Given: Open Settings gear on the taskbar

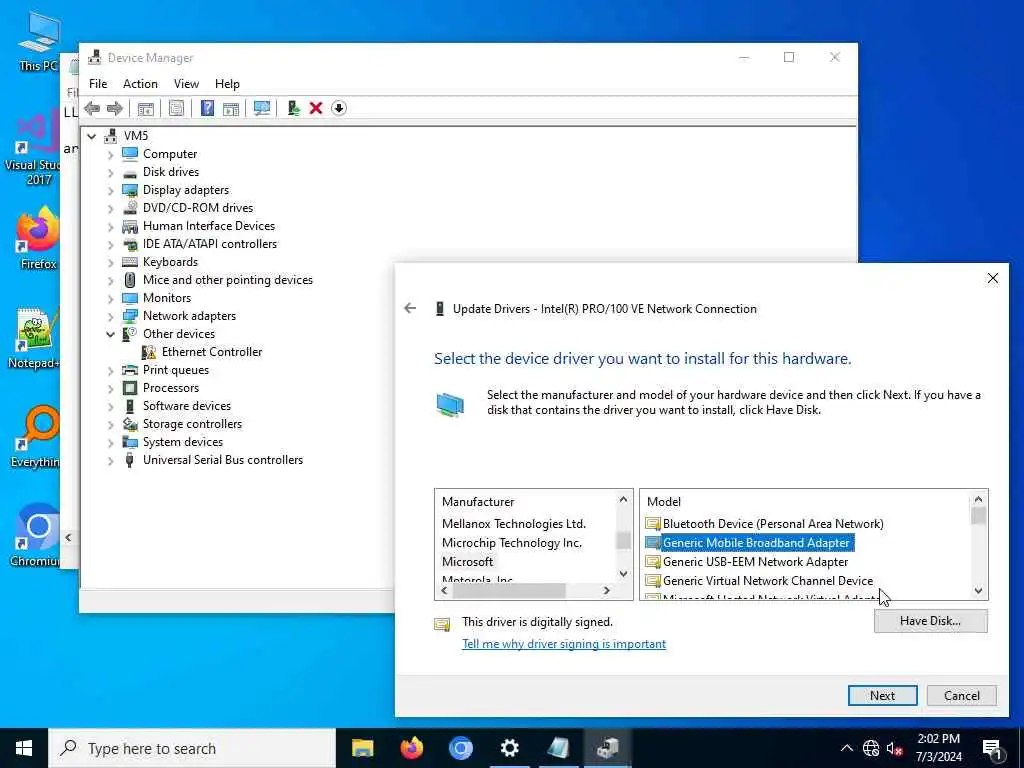Looking at the screenshot, I should pos(509,748).
